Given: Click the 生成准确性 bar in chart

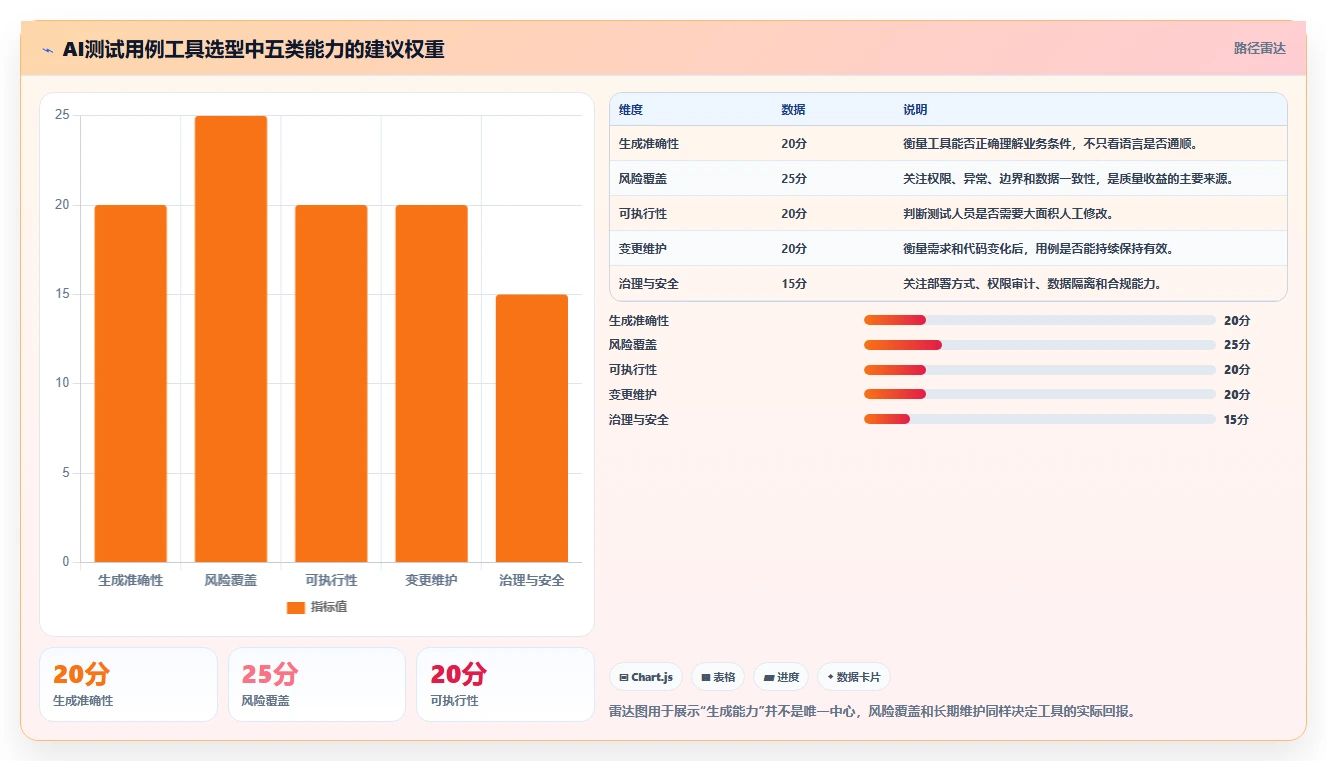Looking at the screenshot, I should tap(131, 383).
